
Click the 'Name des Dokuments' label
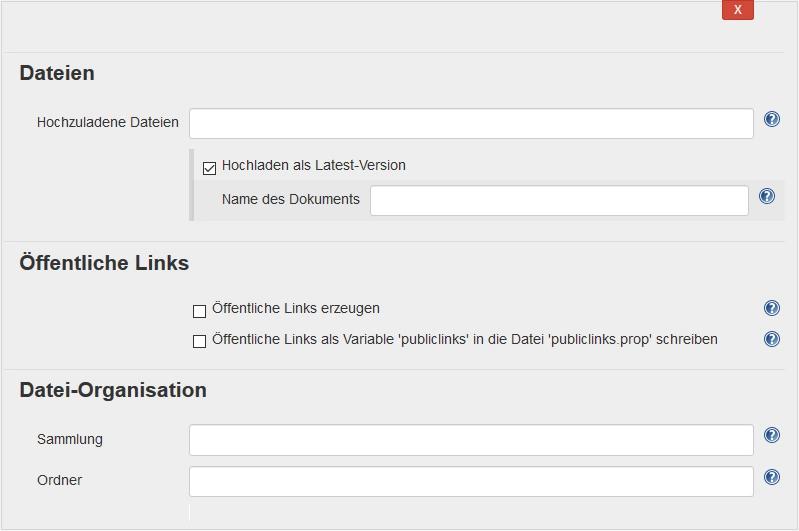pyautogui.click(x=291, y=200)
